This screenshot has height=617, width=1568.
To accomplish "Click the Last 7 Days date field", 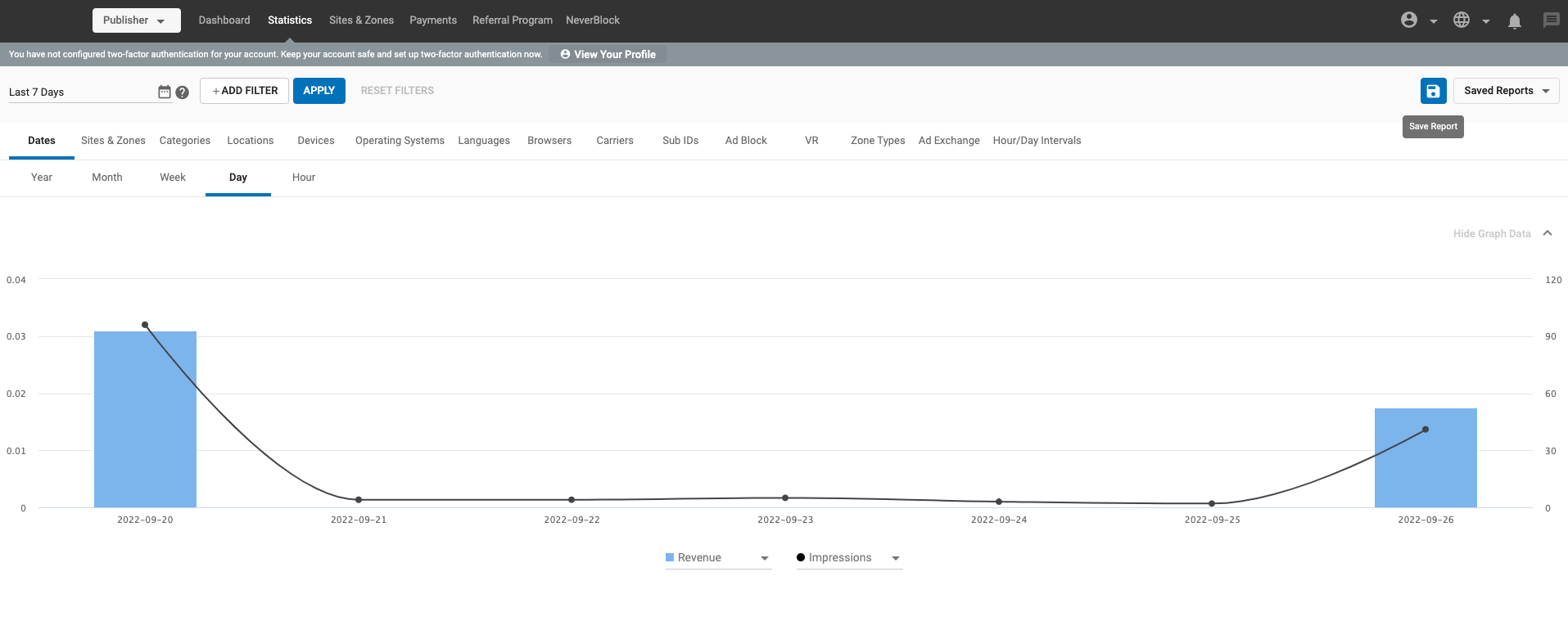I will (x=78, y=92).
